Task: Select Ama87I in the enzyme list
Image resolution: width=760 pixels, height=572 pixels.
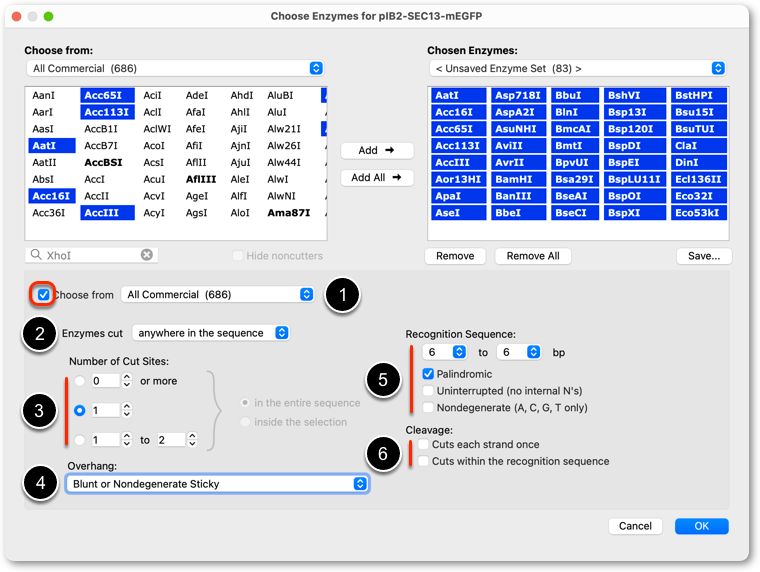Action: point(289,213)
